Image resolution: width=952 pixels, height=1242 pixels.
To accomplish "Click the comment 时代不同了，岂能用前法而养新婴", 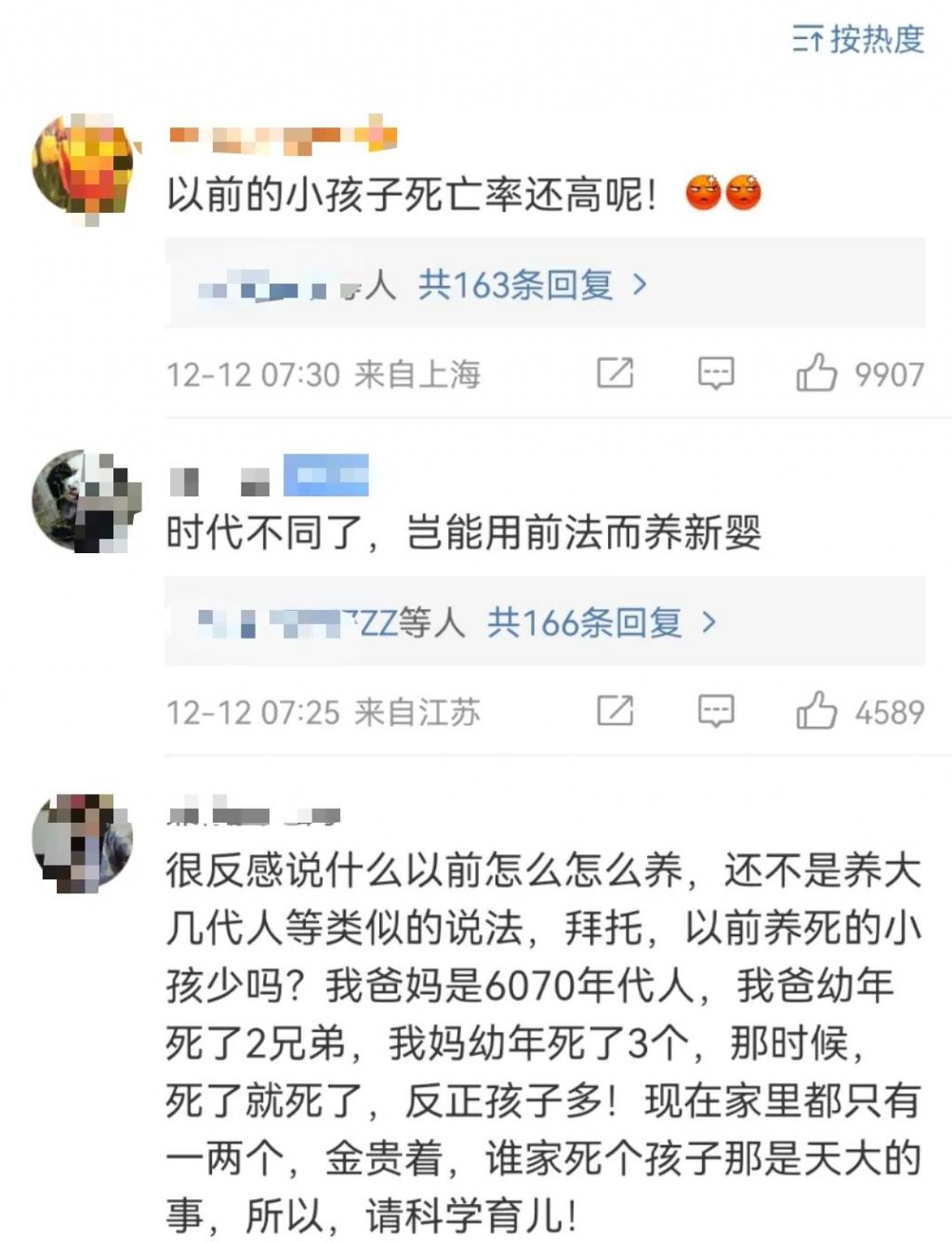I will click(463, 533).
